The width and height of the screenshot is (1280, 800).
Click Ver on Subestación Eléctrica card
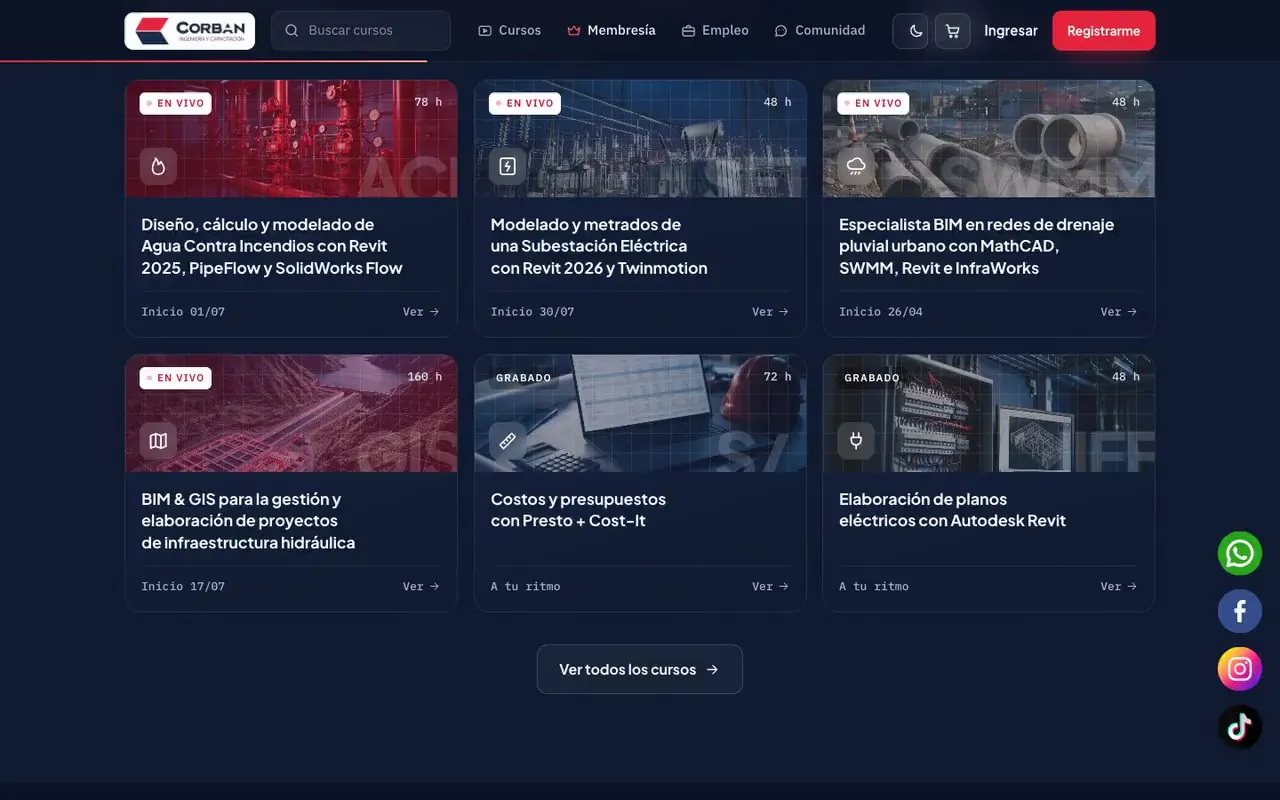click(x=770, y=312)
